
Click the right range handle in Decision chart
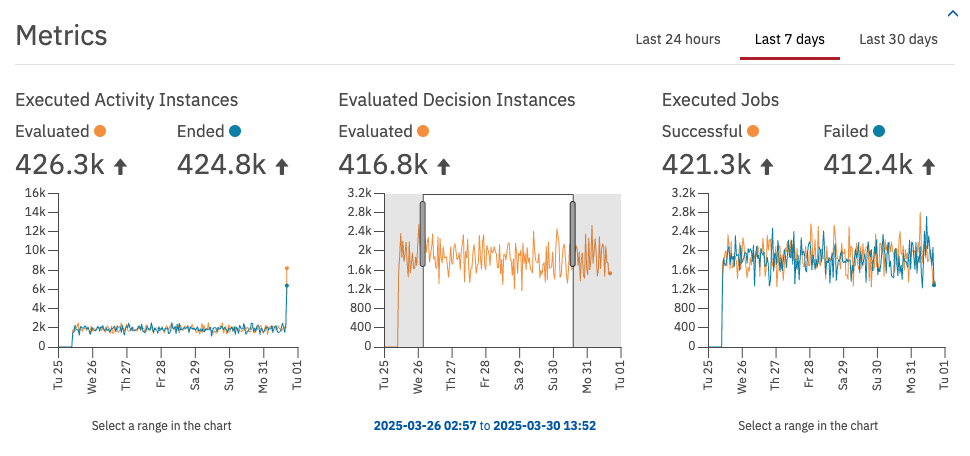coord(573,234)
